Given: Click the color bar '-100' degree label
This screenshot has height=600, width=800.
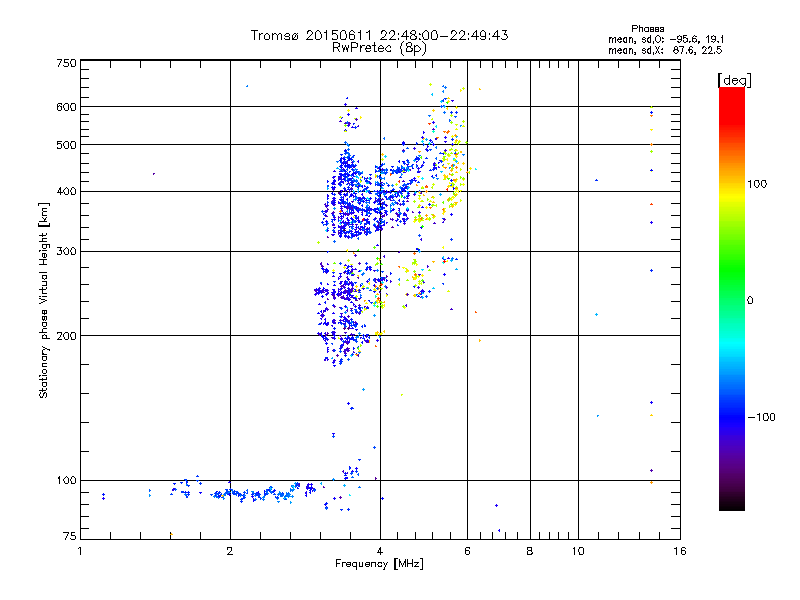Looking at the screenshot, I should tap(762, 417).
